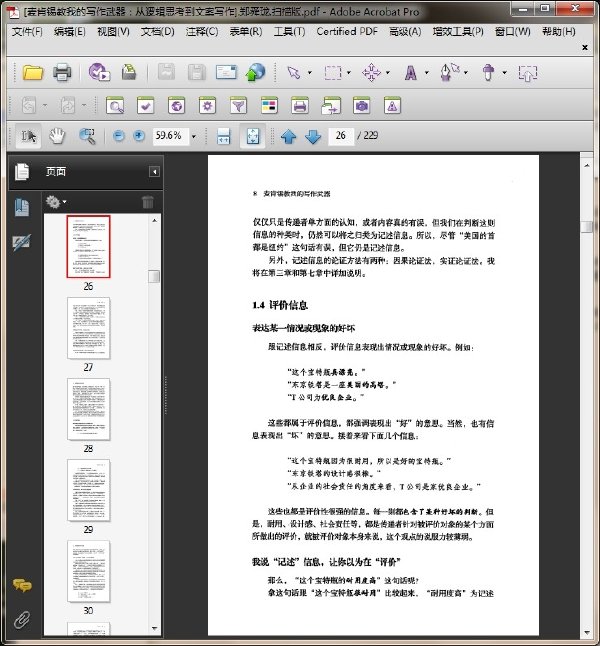Open zoom percentage dropdown arrow

[194, 136]
